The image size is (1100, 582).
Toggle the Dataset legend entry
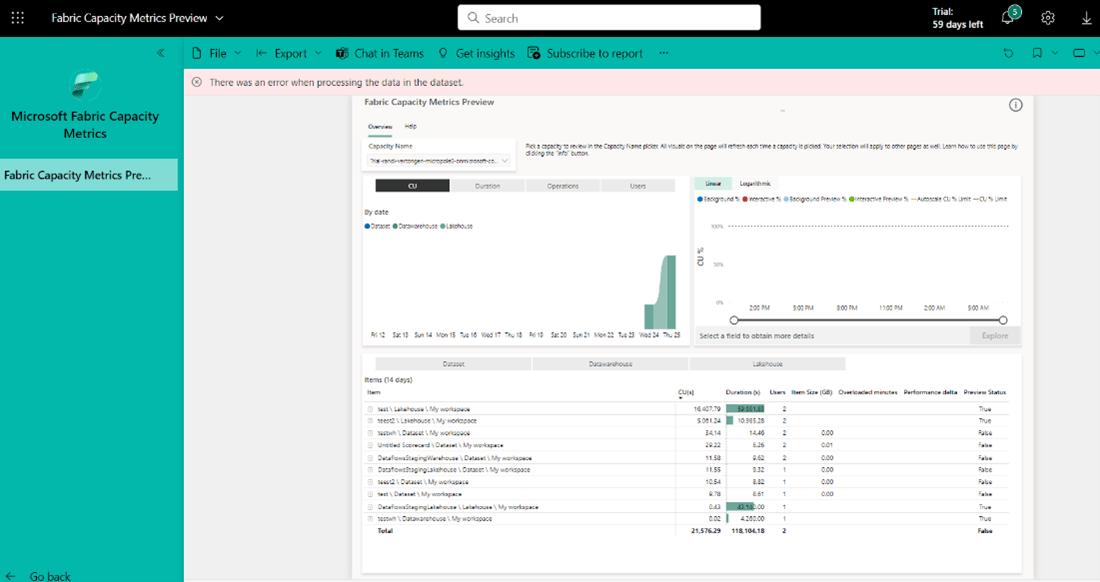tap(377, 226)
